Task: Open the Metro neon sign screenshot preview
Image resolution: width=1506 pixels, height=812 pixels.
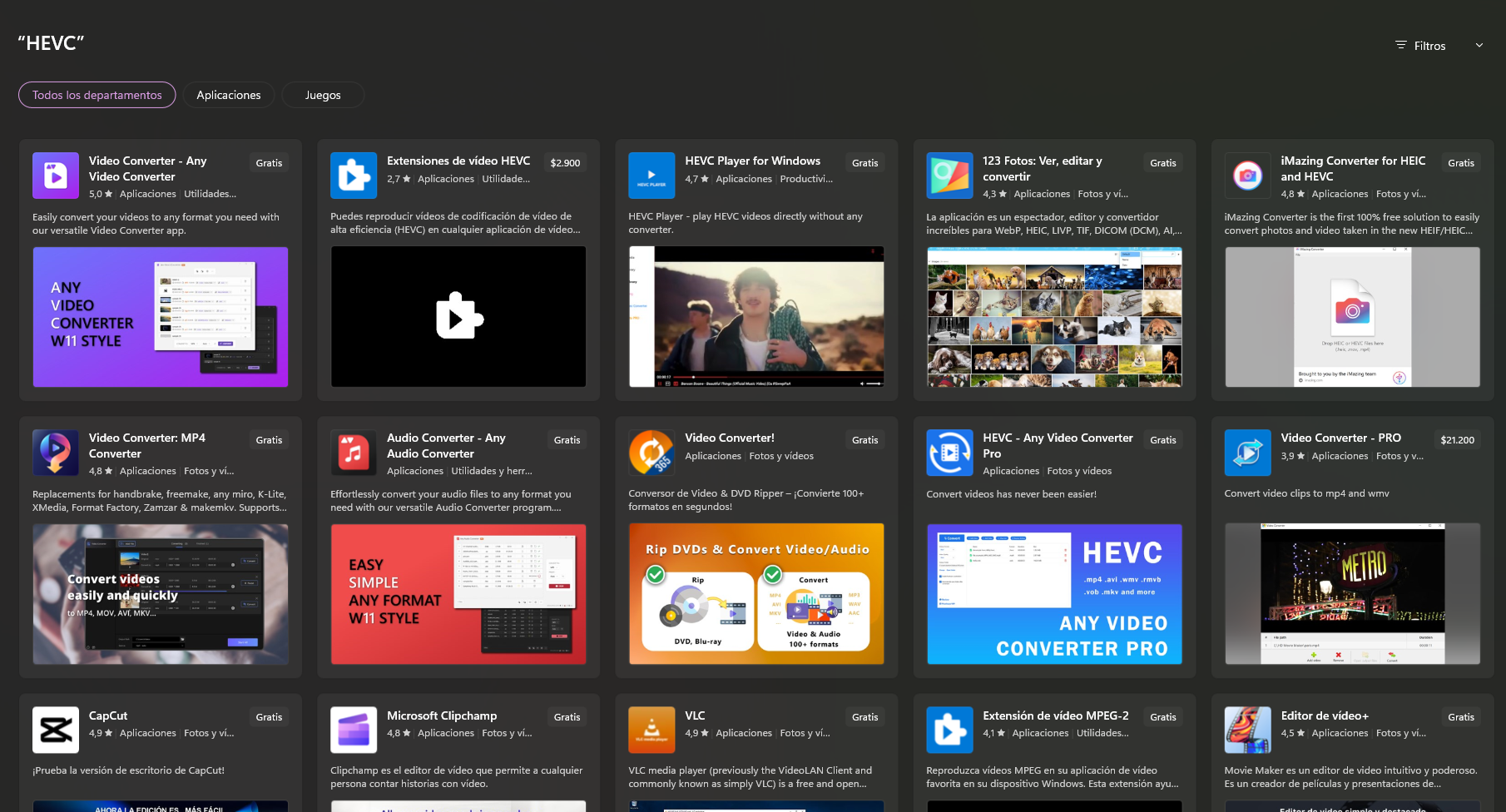Action: (1352, 594)
